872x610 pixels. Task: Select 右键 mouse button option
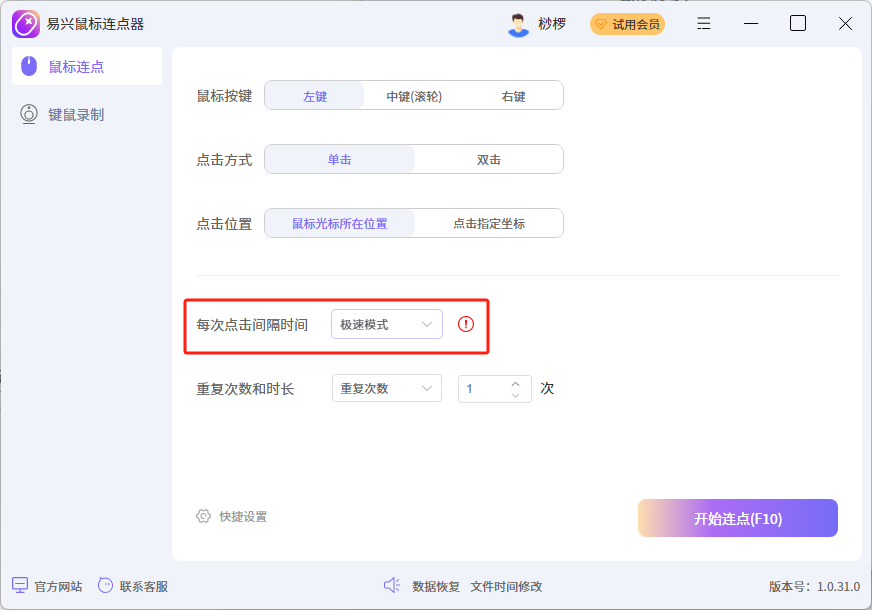coord(513,96)
